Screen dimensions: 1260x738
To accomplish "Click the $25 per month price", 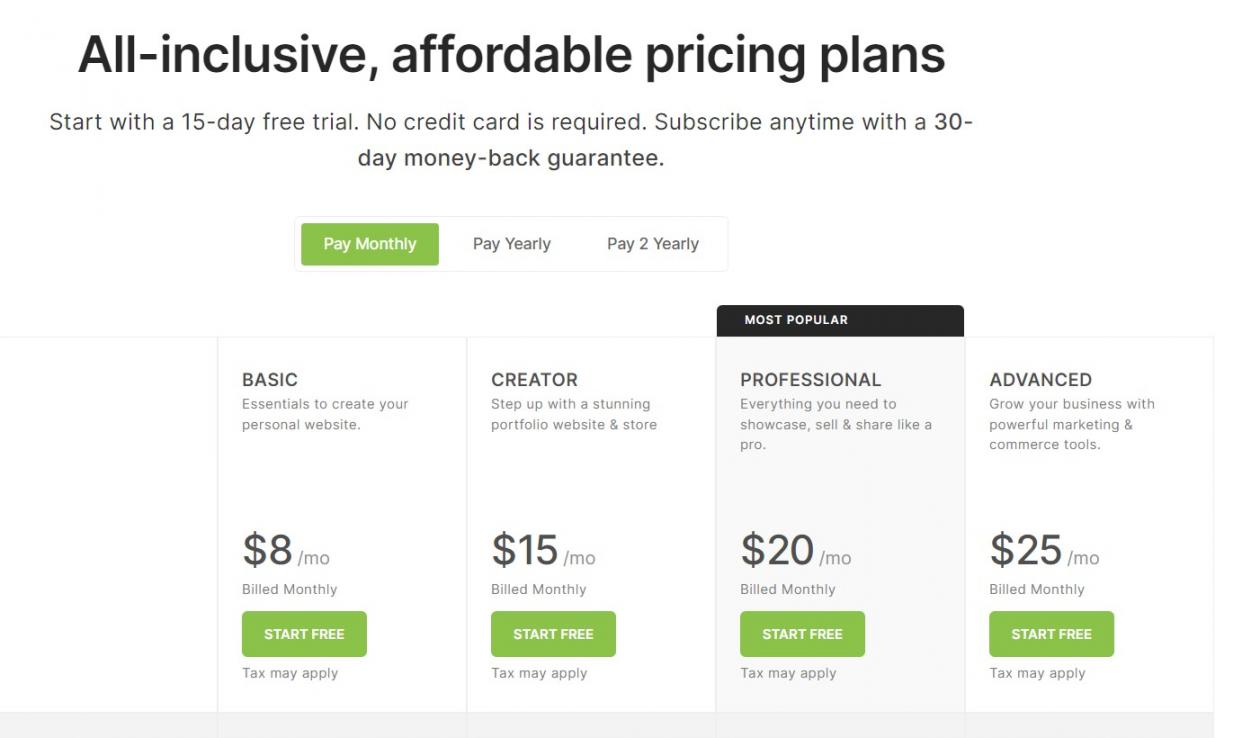I will (x=1043, y=551).
